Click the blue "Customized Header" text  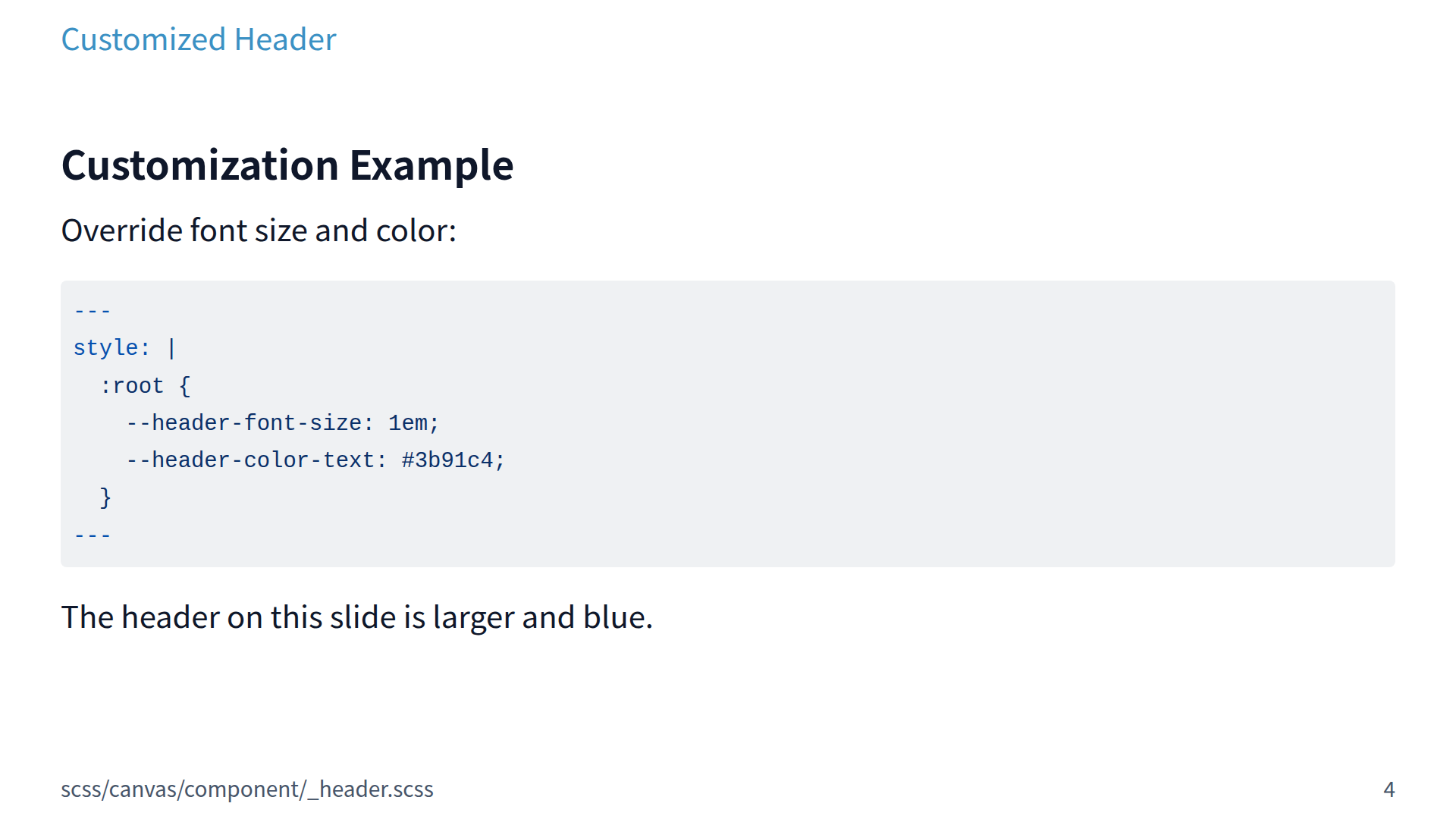(x=198, y=39)
